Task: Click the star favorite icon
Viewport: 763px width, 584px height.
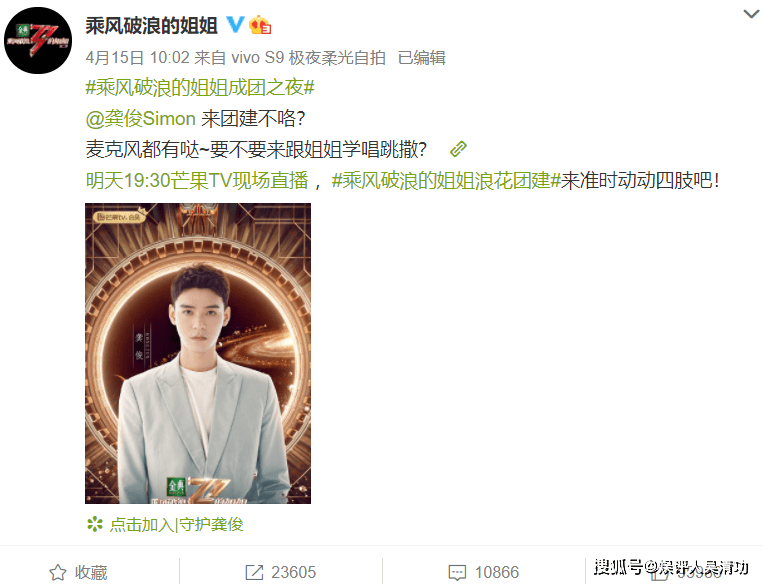Action: 58,572
